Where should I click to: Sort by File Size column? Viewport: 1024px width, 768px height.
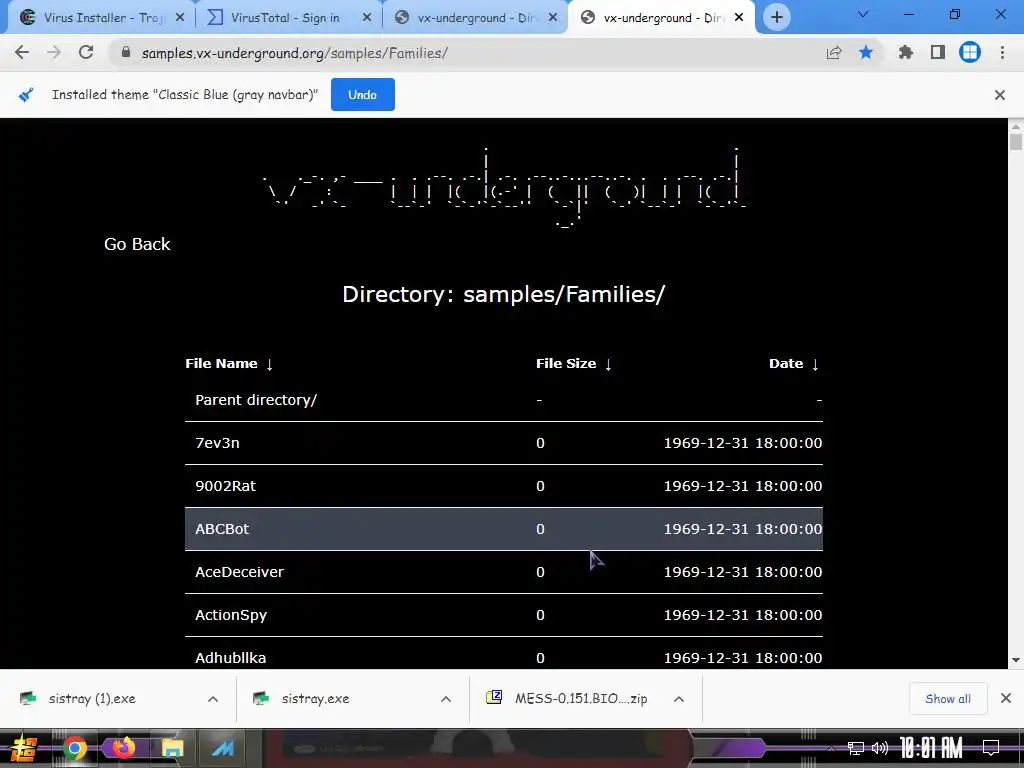pos(573,364)
